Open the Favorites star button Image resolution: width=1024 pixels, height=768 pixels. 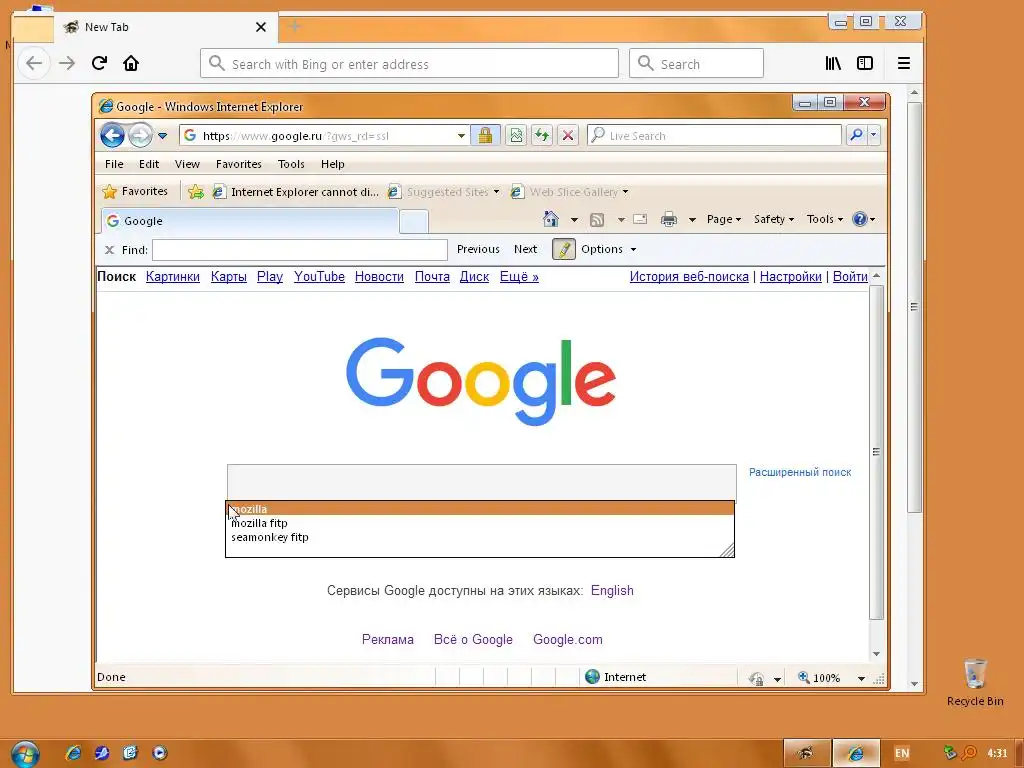pyautogui.click(x=136, y=191)
